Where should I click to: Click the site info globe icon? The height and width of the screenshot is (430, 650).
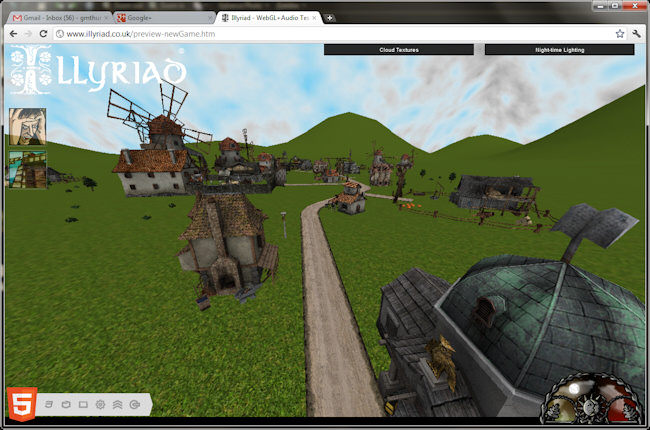[60, 34]
